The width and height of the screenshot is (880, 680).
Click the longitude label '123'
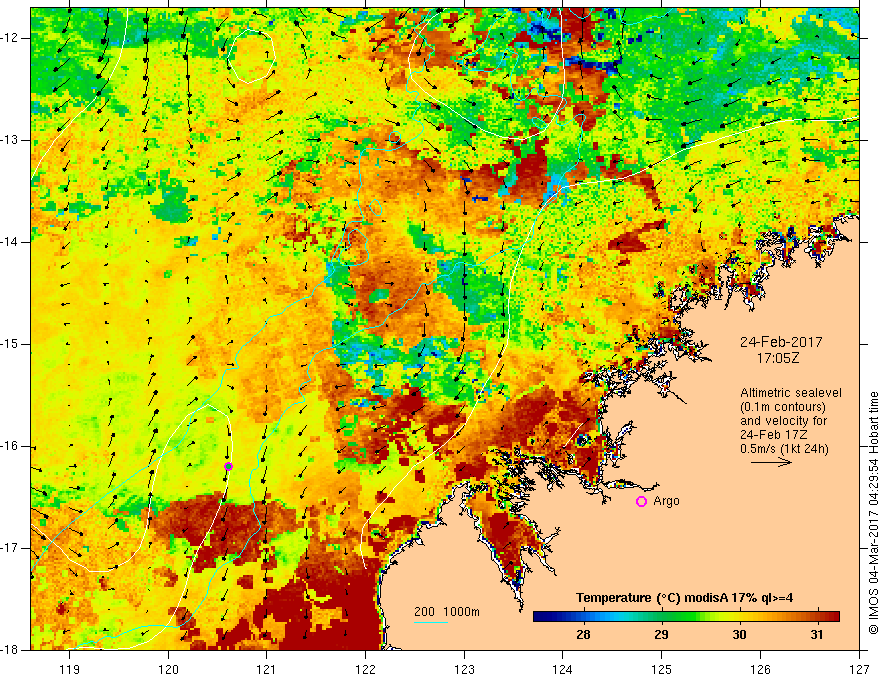464,669
